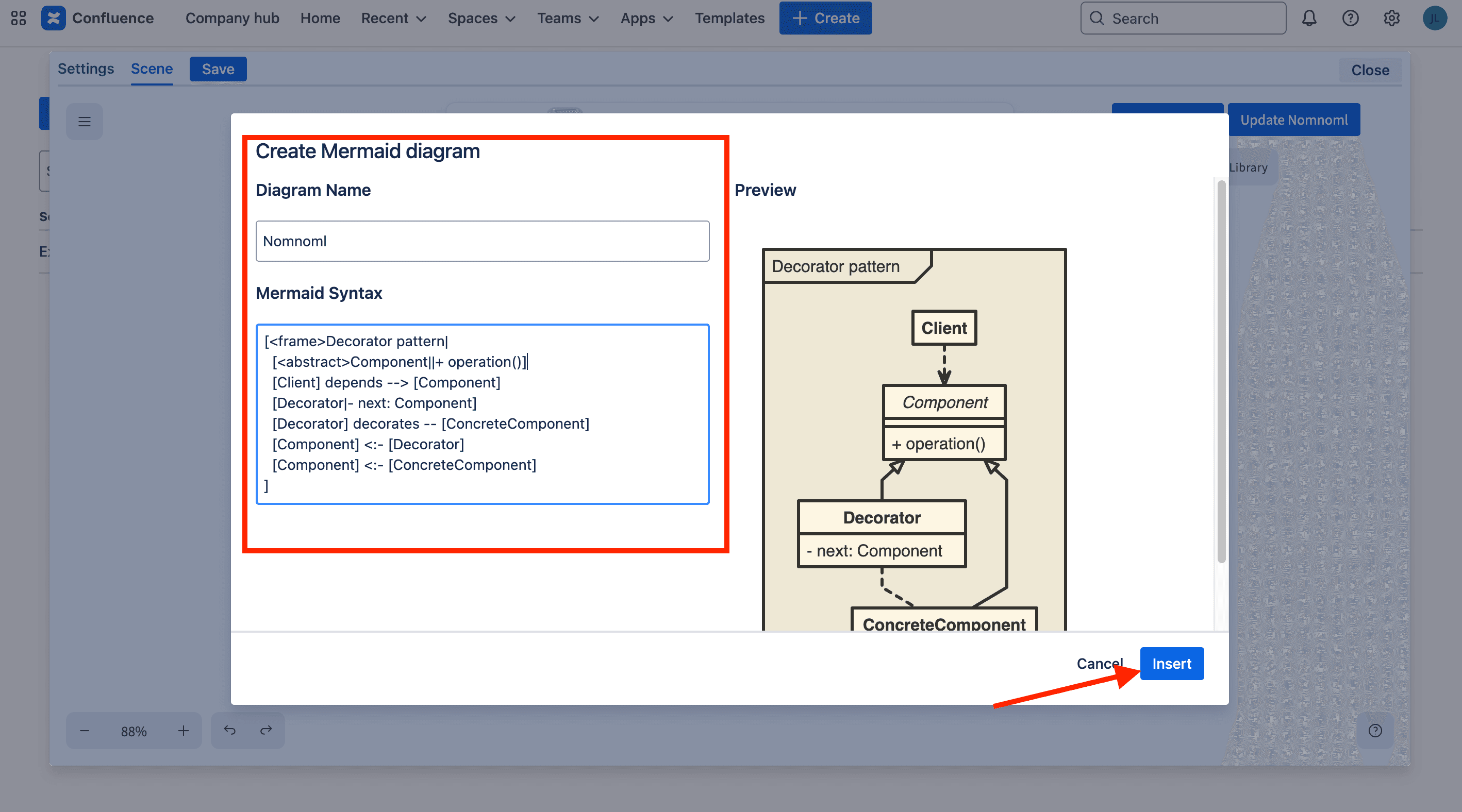Open the Library panel
The height and width of the screenshot is (812, 1462).
[x=1248, y=167]
